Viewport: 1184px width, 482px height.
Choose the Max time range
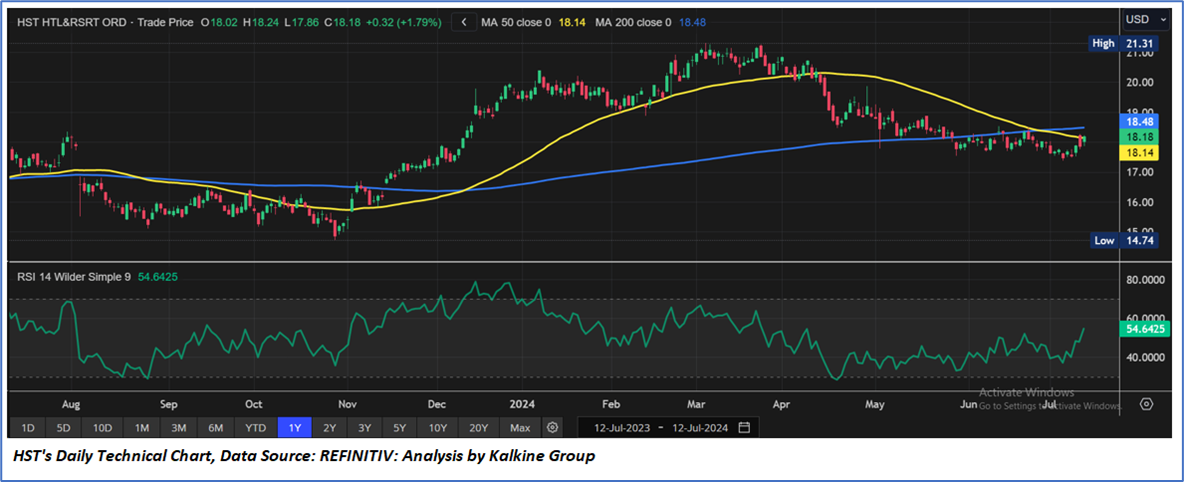520,428
